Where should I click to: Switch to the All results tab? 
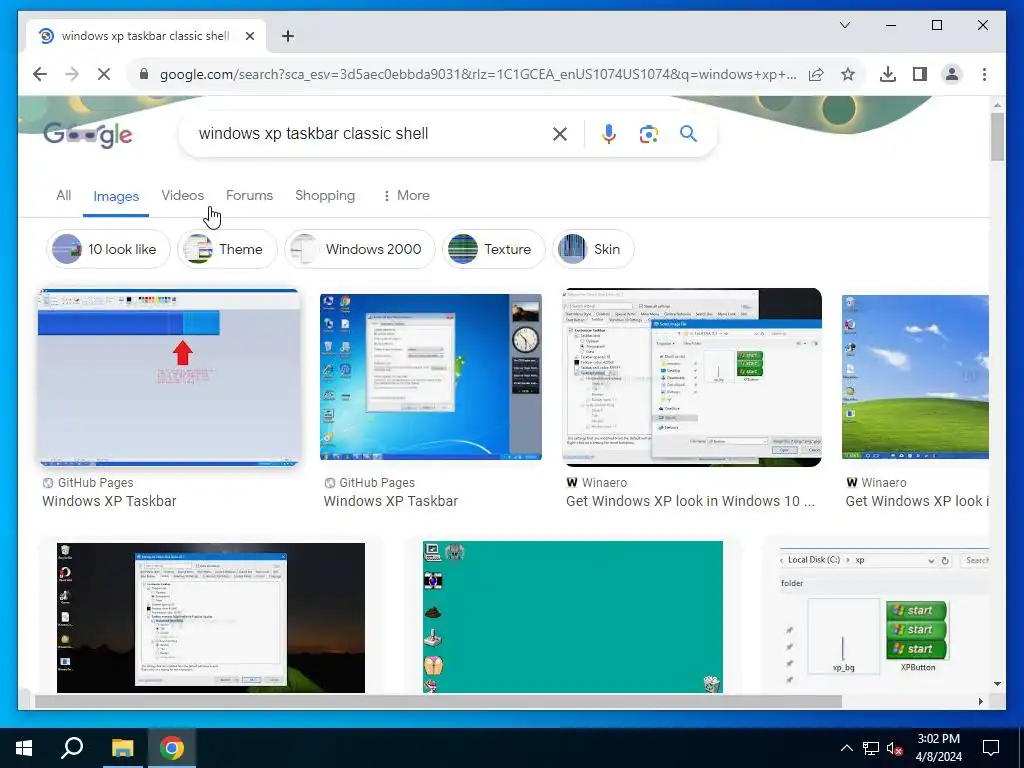pyautogui.click(x=63, y=195)
